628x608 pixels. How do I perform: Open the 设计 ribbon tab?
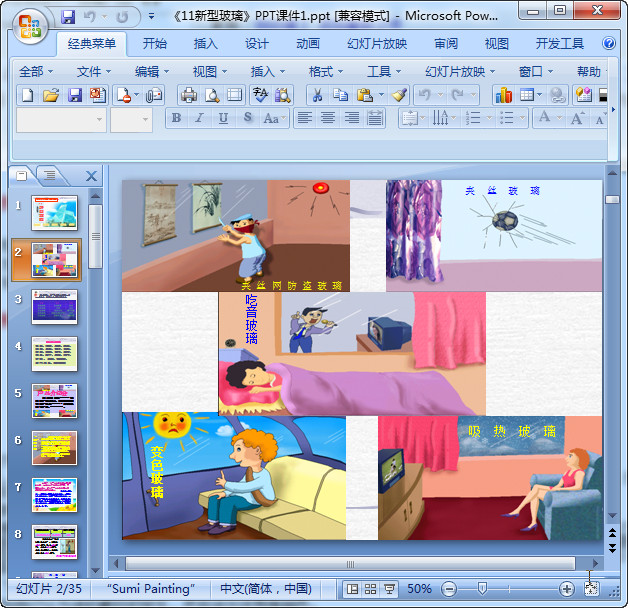[x=257, y=43]
